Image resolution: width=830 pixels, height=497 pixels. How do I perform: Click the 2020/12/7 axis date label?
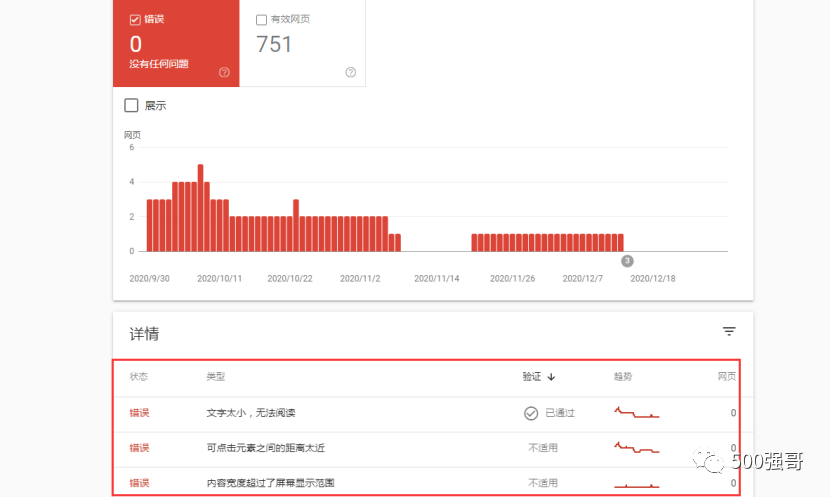coord(582,278)
